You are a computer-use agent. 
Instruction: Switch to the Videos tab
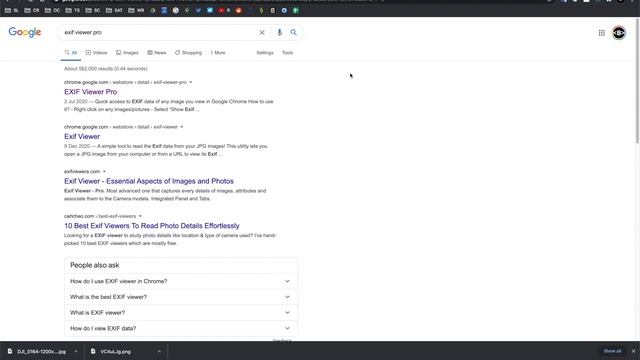(96, 53)
